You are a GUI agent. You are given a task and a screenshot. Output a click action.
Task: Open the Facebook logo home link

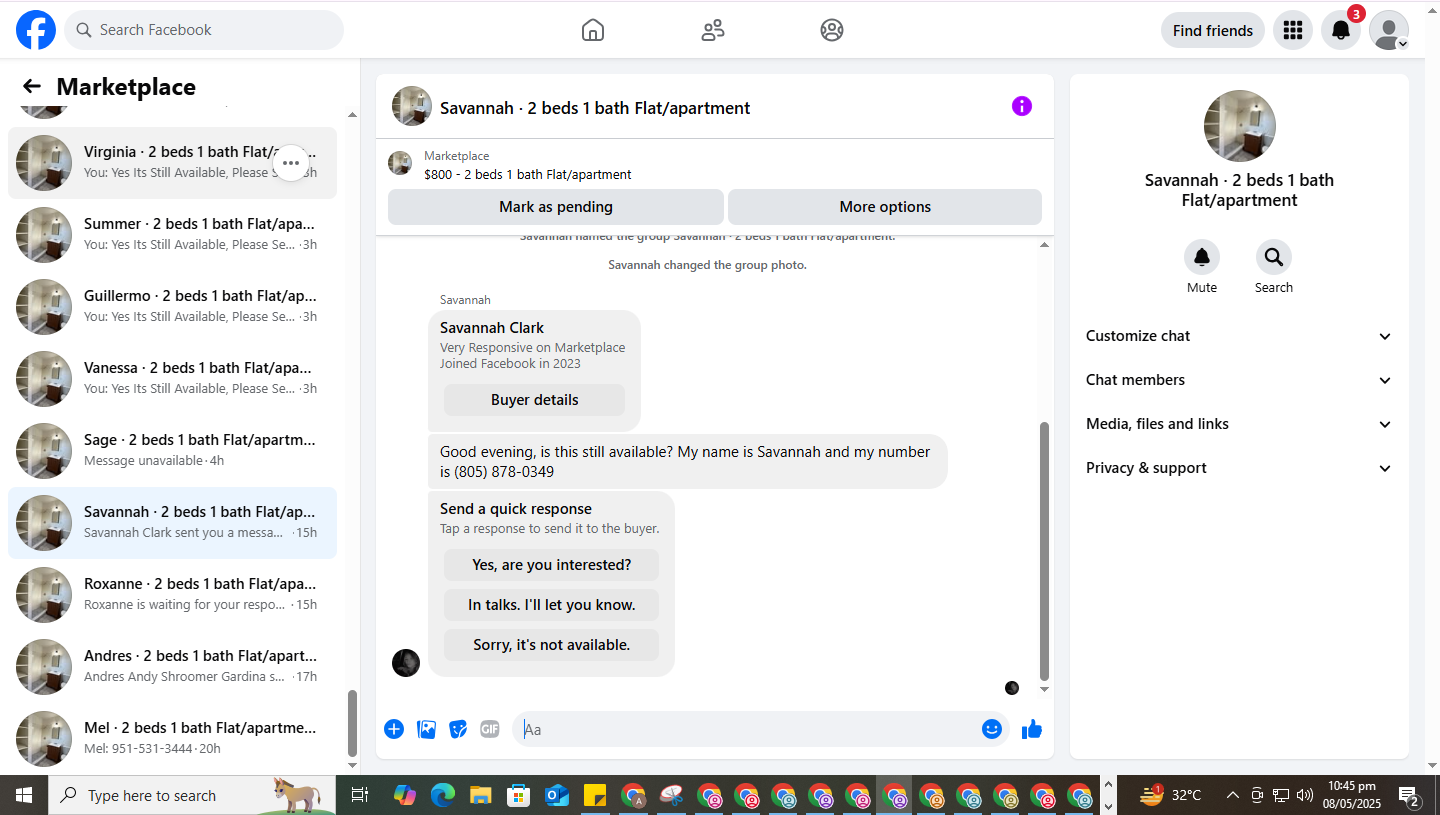click(x=36, y=30)
